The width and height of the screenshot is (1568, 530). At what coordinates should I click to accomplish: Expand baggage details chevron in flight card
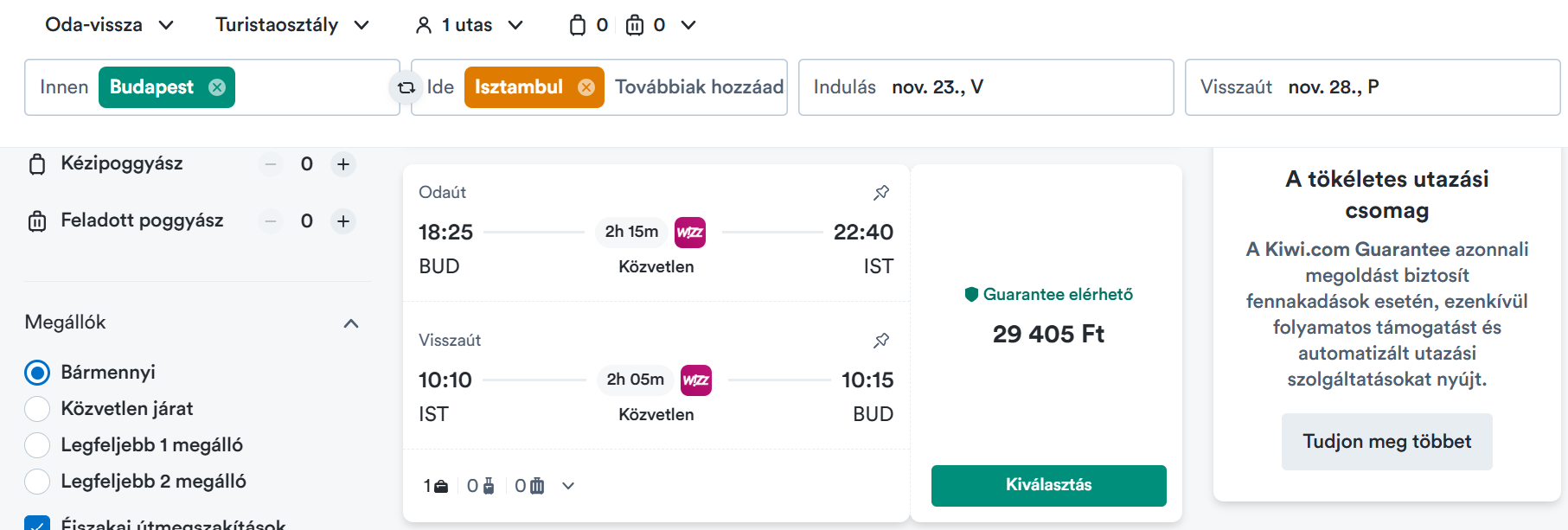[568, 486]
